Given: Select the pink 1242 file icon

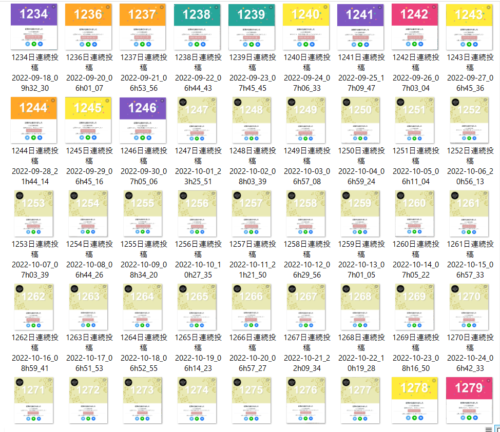Looking at the screenshot, I should click(x=415, y=27).
